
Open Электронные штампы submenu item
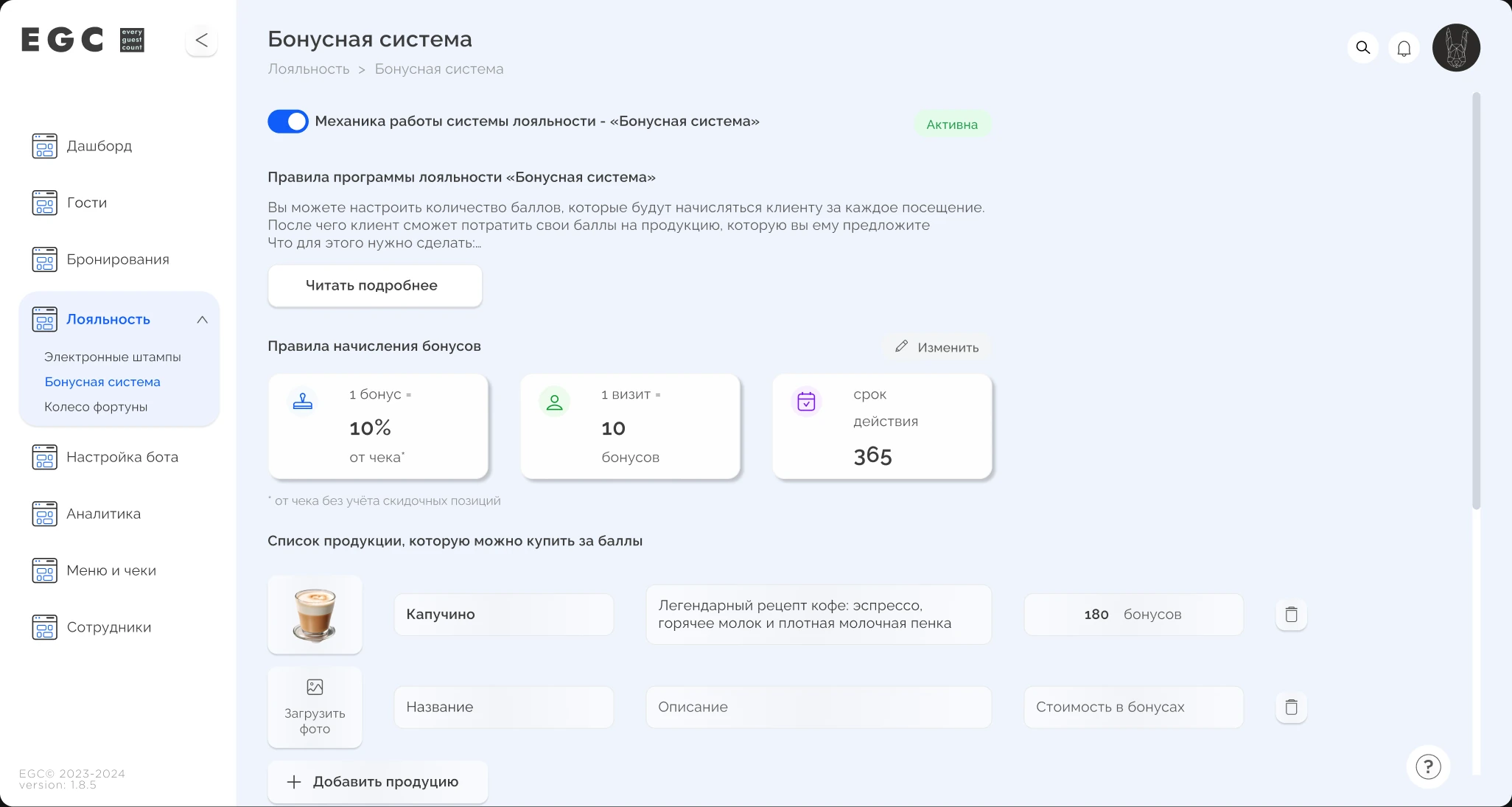pyautogui.click(x=112, y=357)
